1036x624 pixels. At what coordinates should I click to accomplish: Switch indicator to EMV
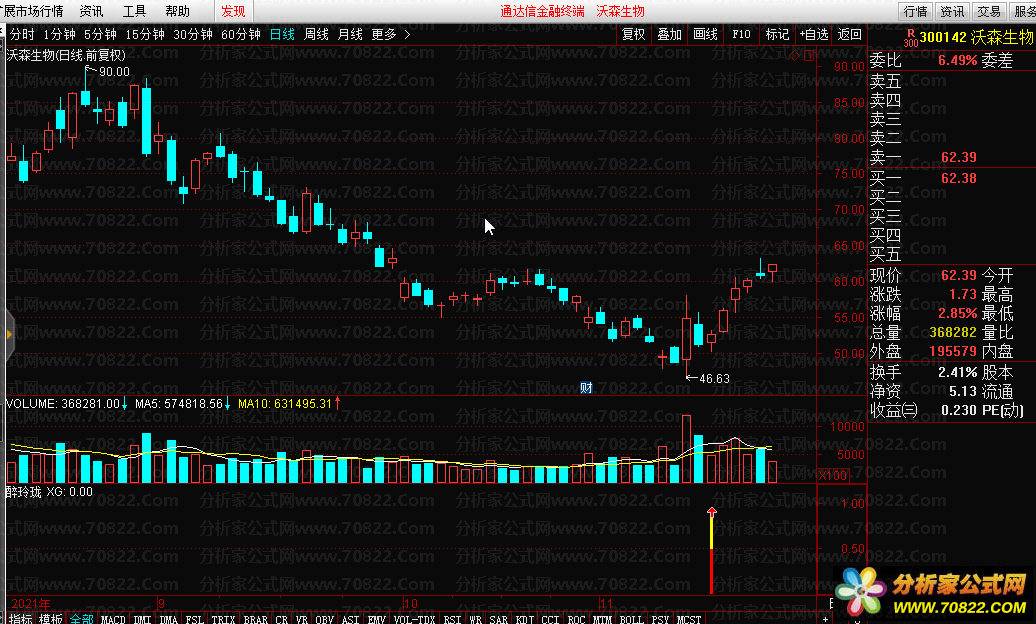click(x=377, y=619)
